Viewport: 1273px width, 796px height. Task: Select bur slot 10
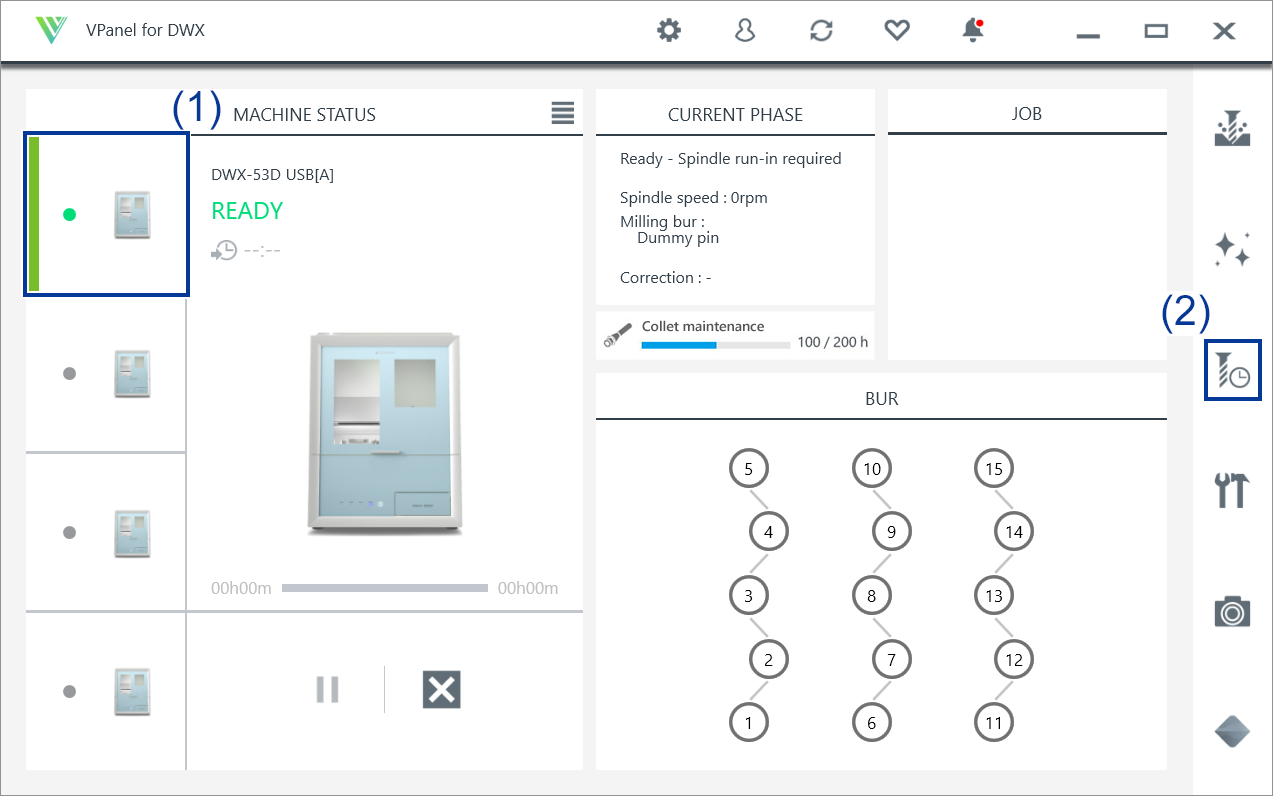click(872, 468)
